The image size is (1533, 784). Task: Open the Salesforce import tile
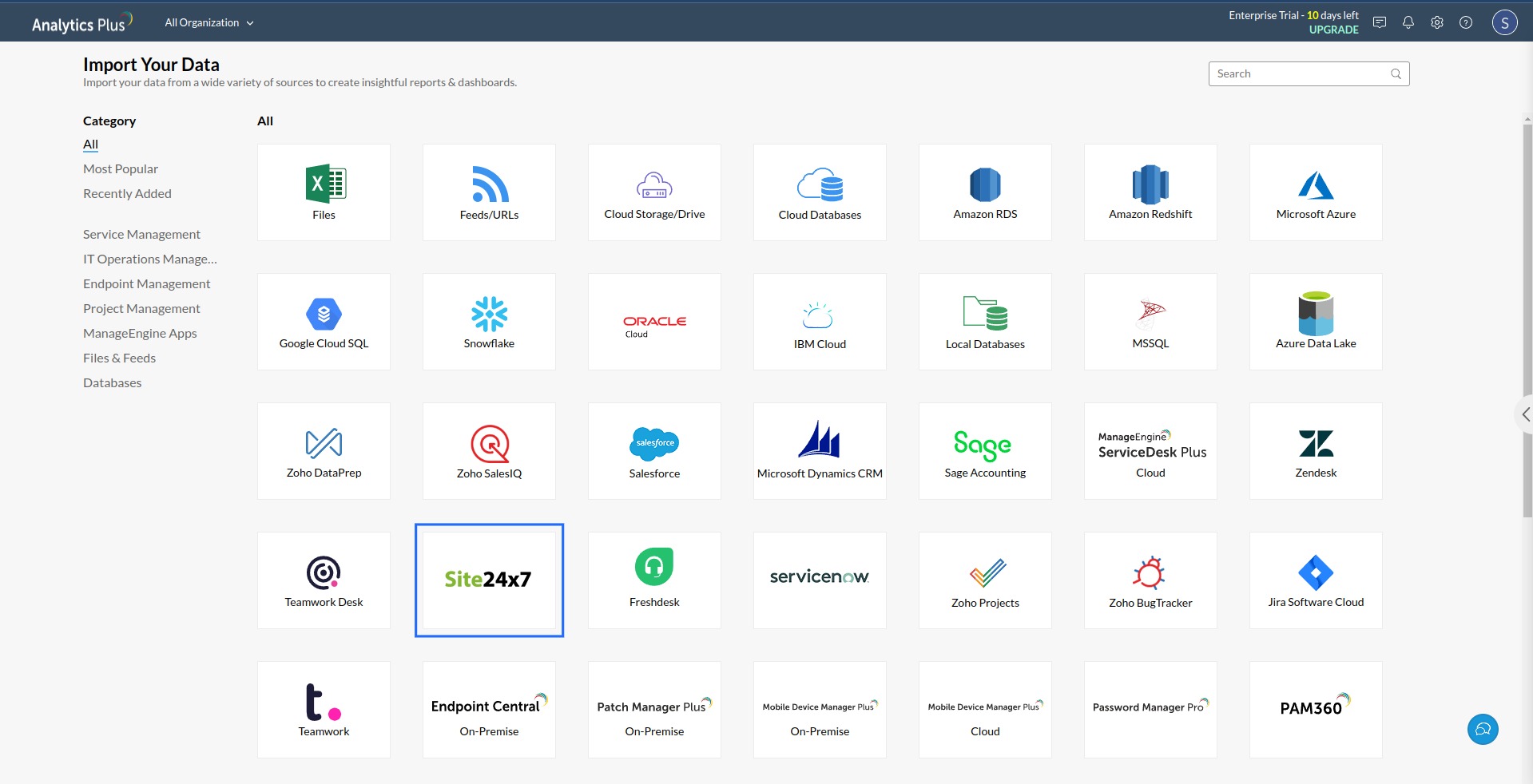[653, 450]
